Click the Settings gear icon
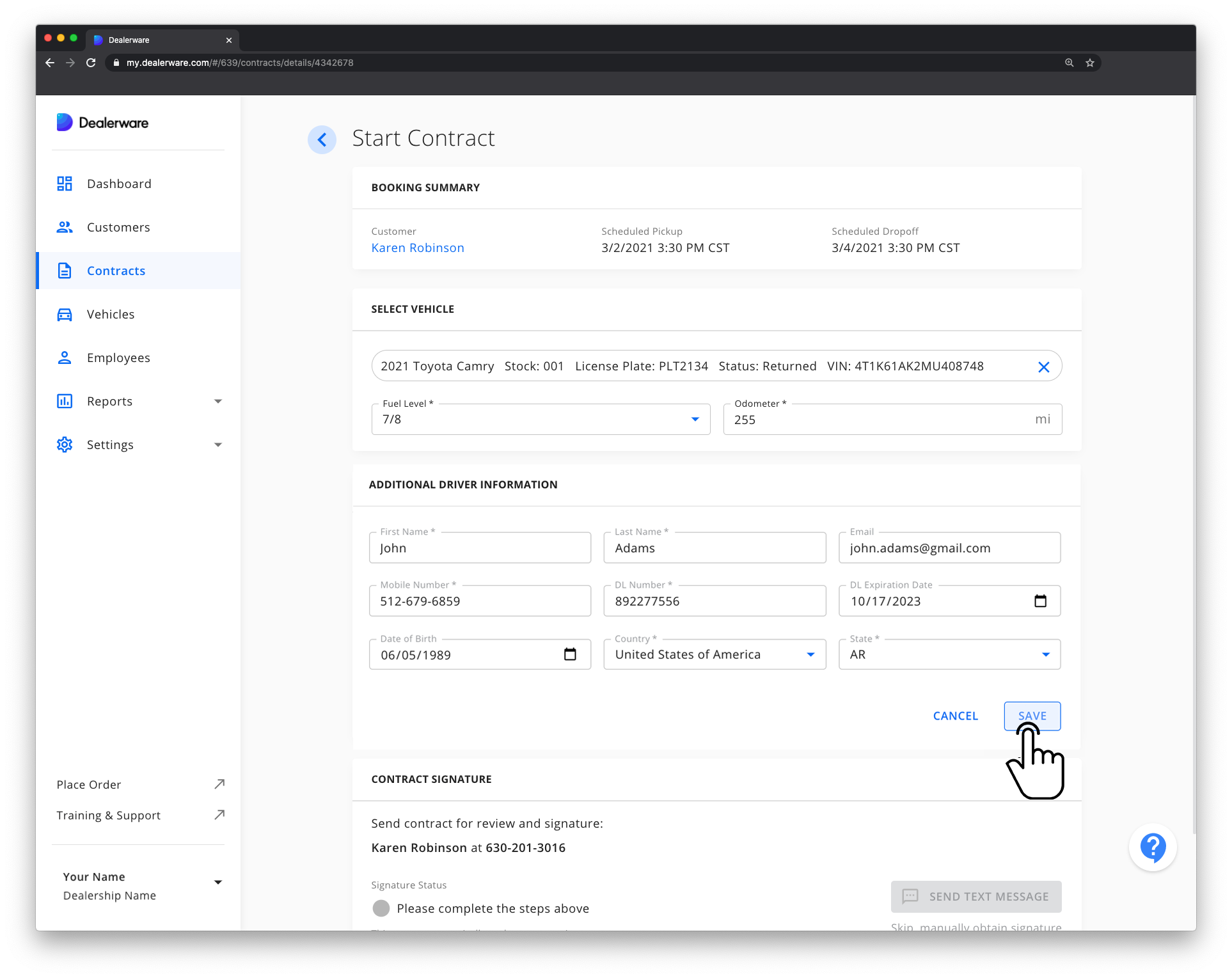 65,445
